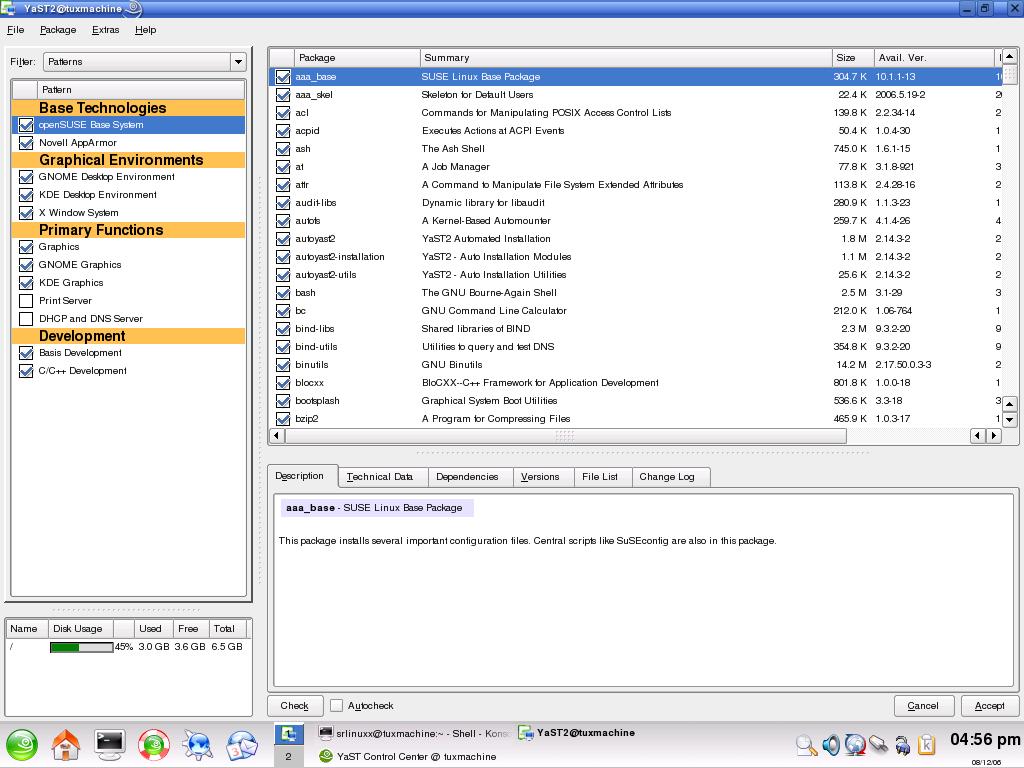Sort by the Avail. Ver. column header

click(x=934, y=57)
